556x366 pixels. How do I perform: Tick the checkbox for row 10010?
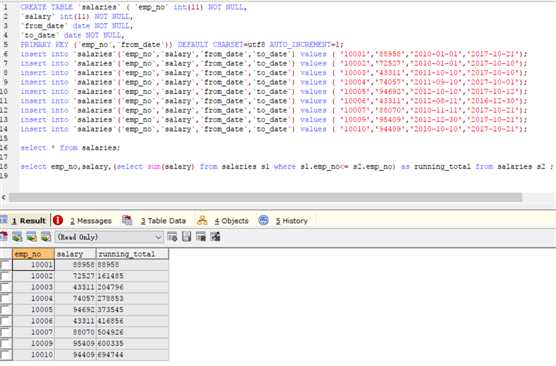coord(5,355)
